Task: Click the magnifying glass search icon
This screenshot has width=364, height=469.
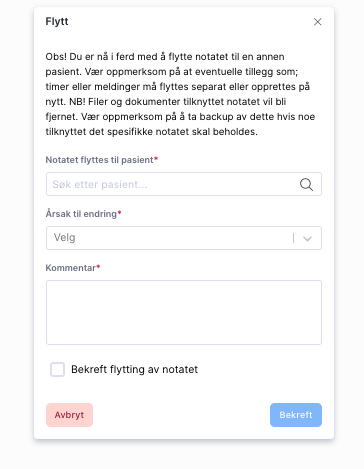Action: pos(306,184)
